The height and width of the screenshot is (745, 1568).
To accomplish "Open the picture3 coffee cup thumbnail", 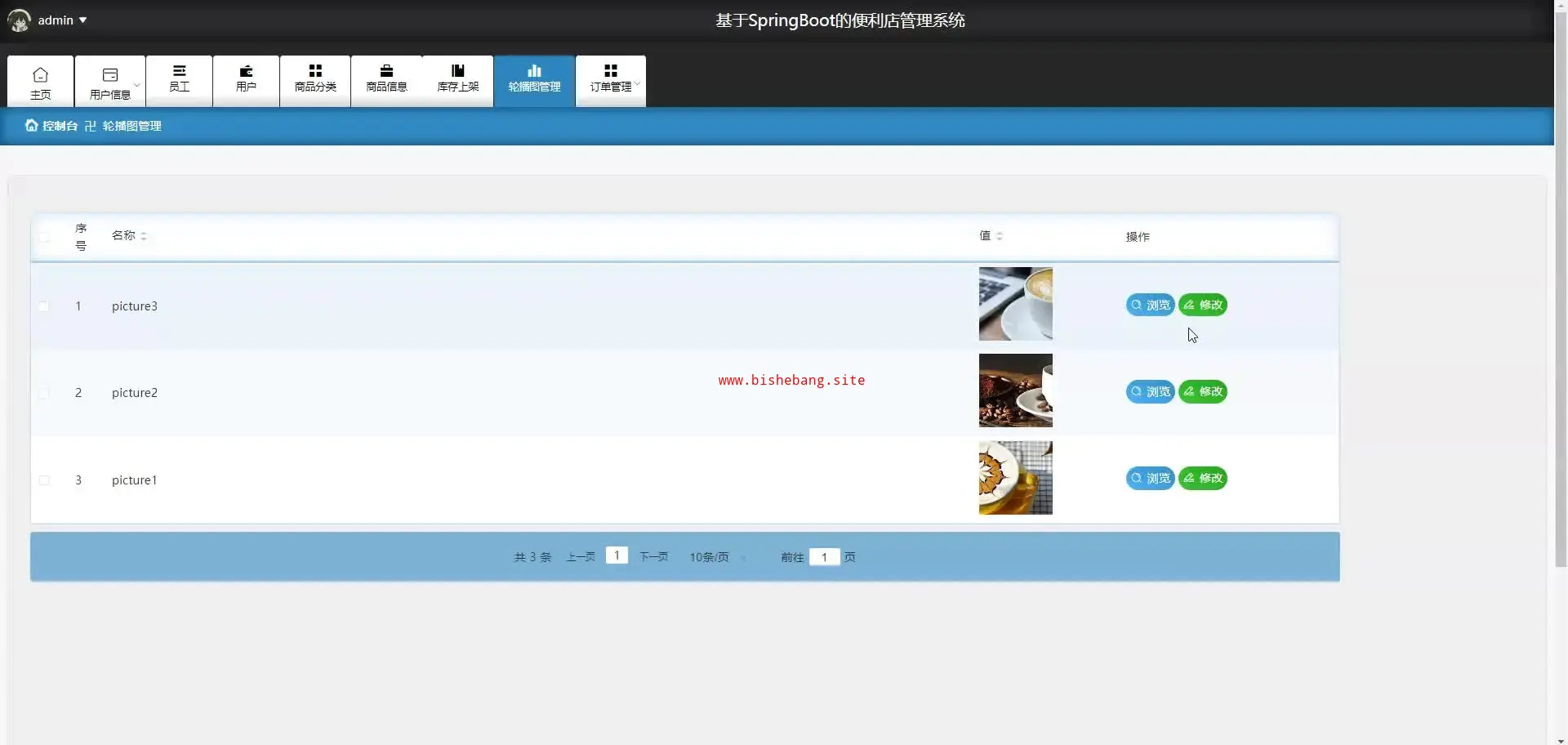I will pyautogui.click(x=1016, y=304).
